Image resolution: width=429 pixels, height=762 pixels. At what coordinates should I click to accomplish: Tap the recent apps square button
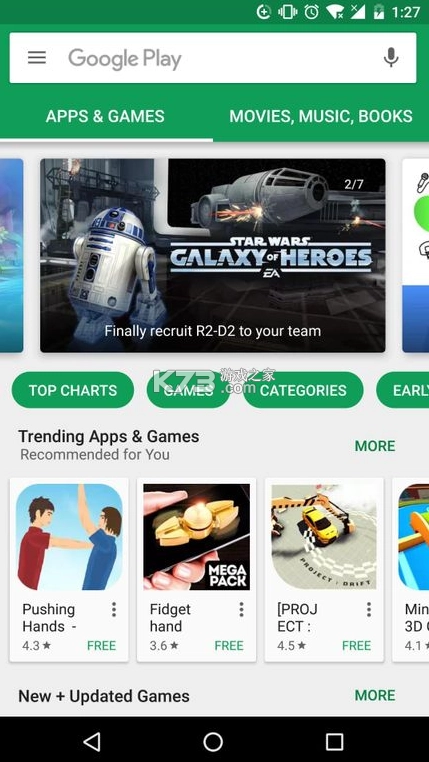(334, 742)
